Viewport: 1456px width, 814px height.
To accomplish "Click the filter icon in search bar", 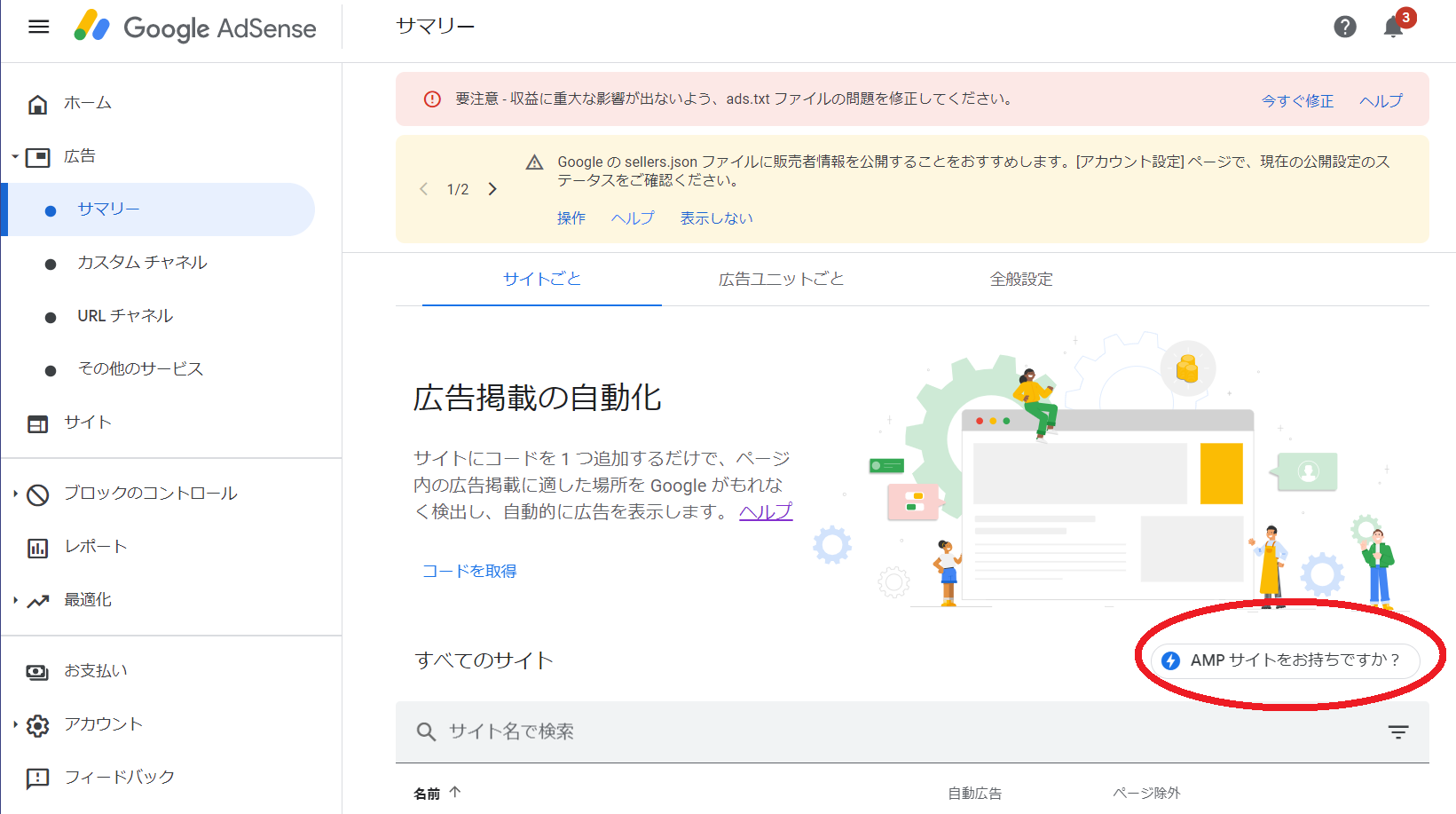I will tap(1397, 732).
